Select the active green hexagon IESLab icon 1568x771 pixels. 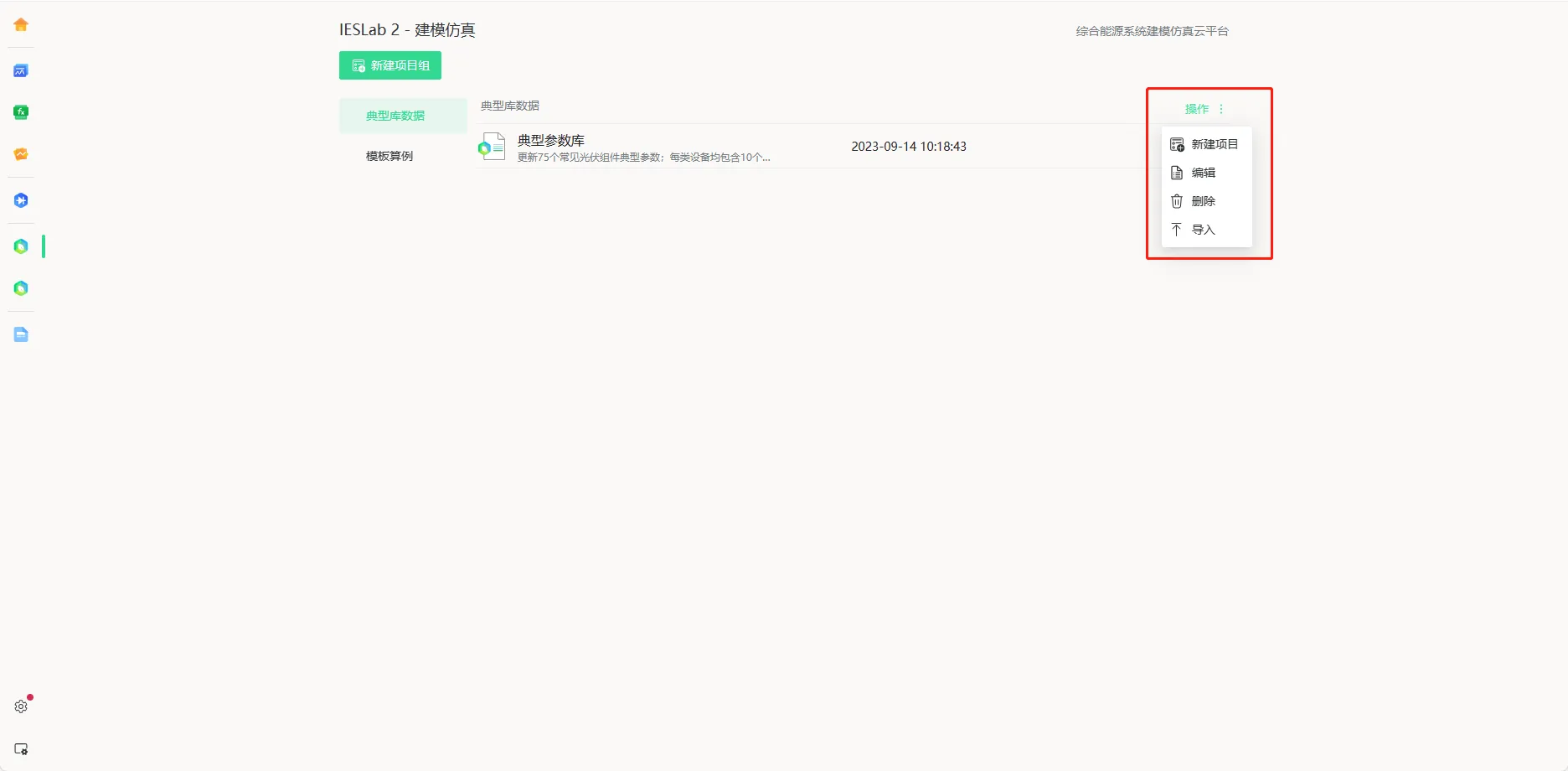pyautogui.click(x=21, y=246)
